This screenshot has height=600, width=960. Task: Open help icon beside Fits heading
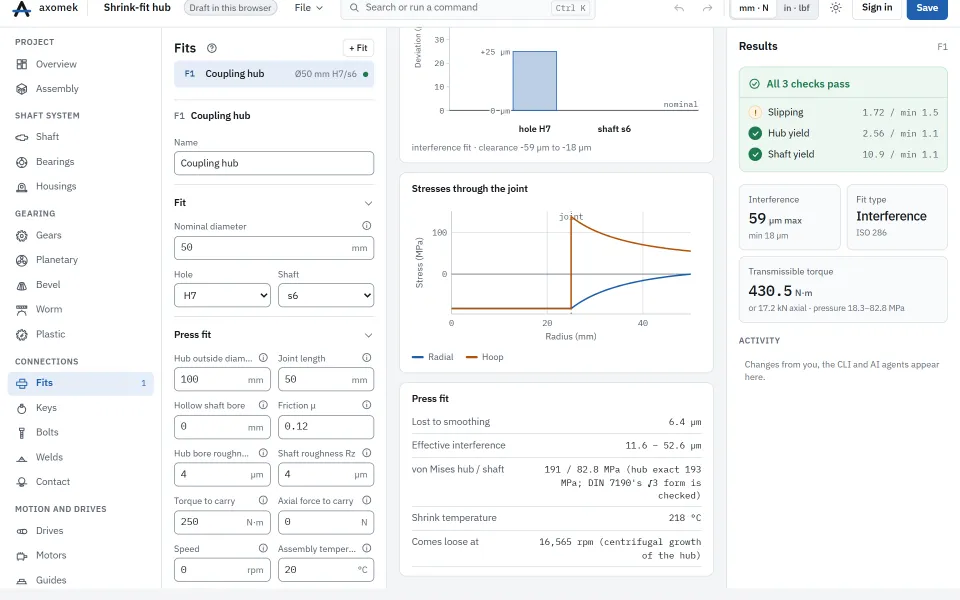point(212,48)
